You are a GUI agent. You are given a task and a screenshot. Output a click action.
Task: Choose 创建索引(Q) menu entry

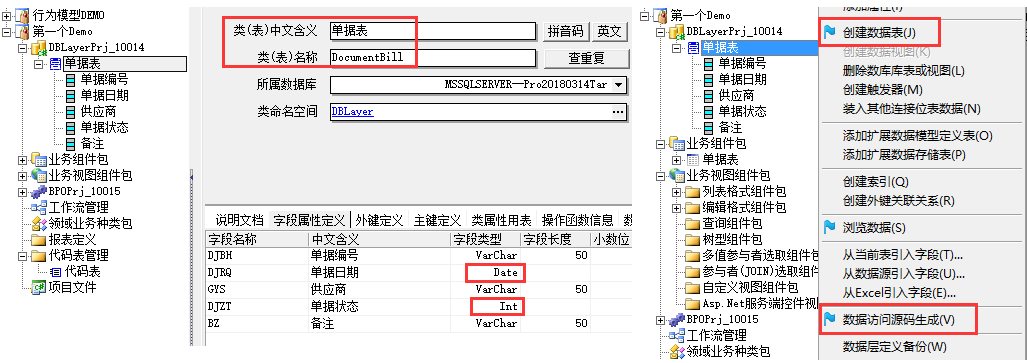pos(876,181)
